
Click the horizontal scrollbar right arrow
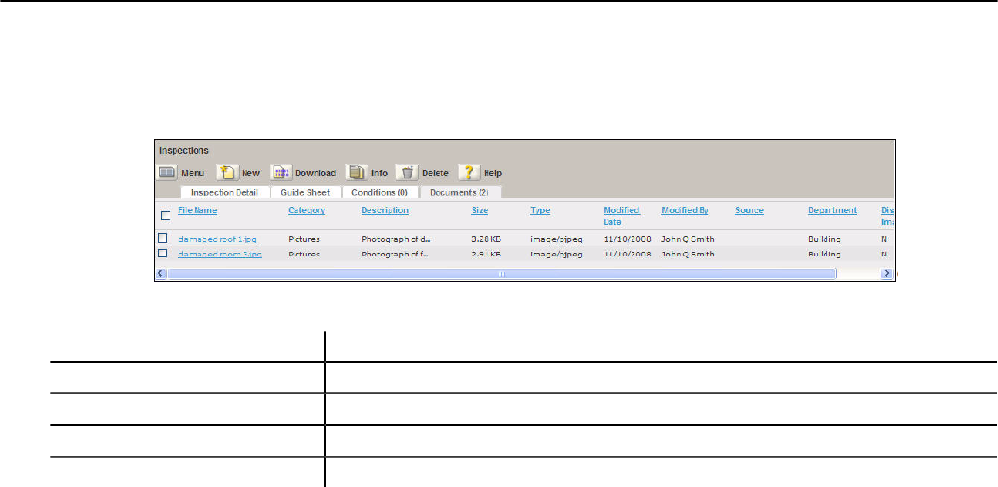pyautogui.click(x=885, y=274)
